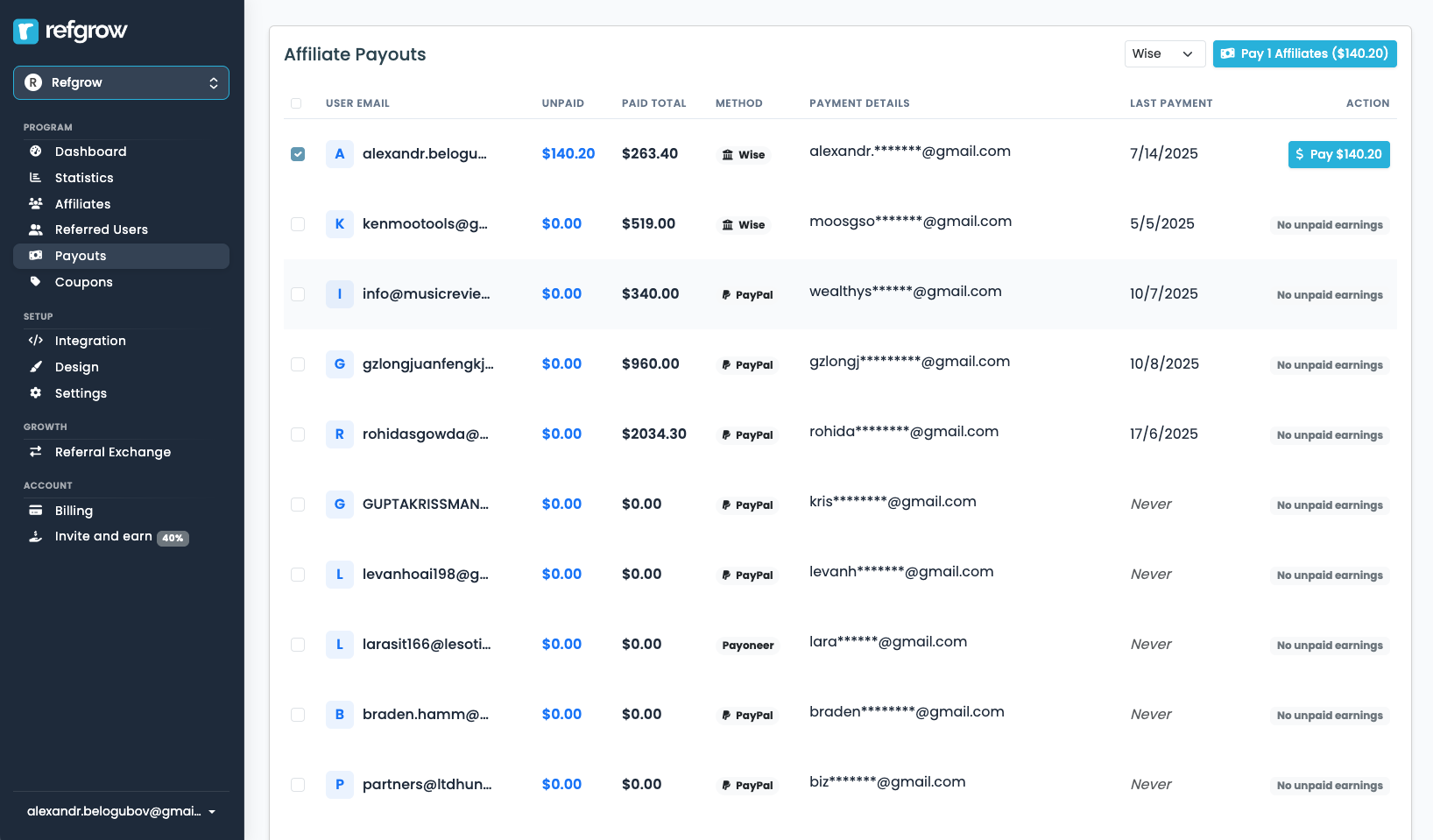Open Referral Exchange under Growth

tap(112, 452)
